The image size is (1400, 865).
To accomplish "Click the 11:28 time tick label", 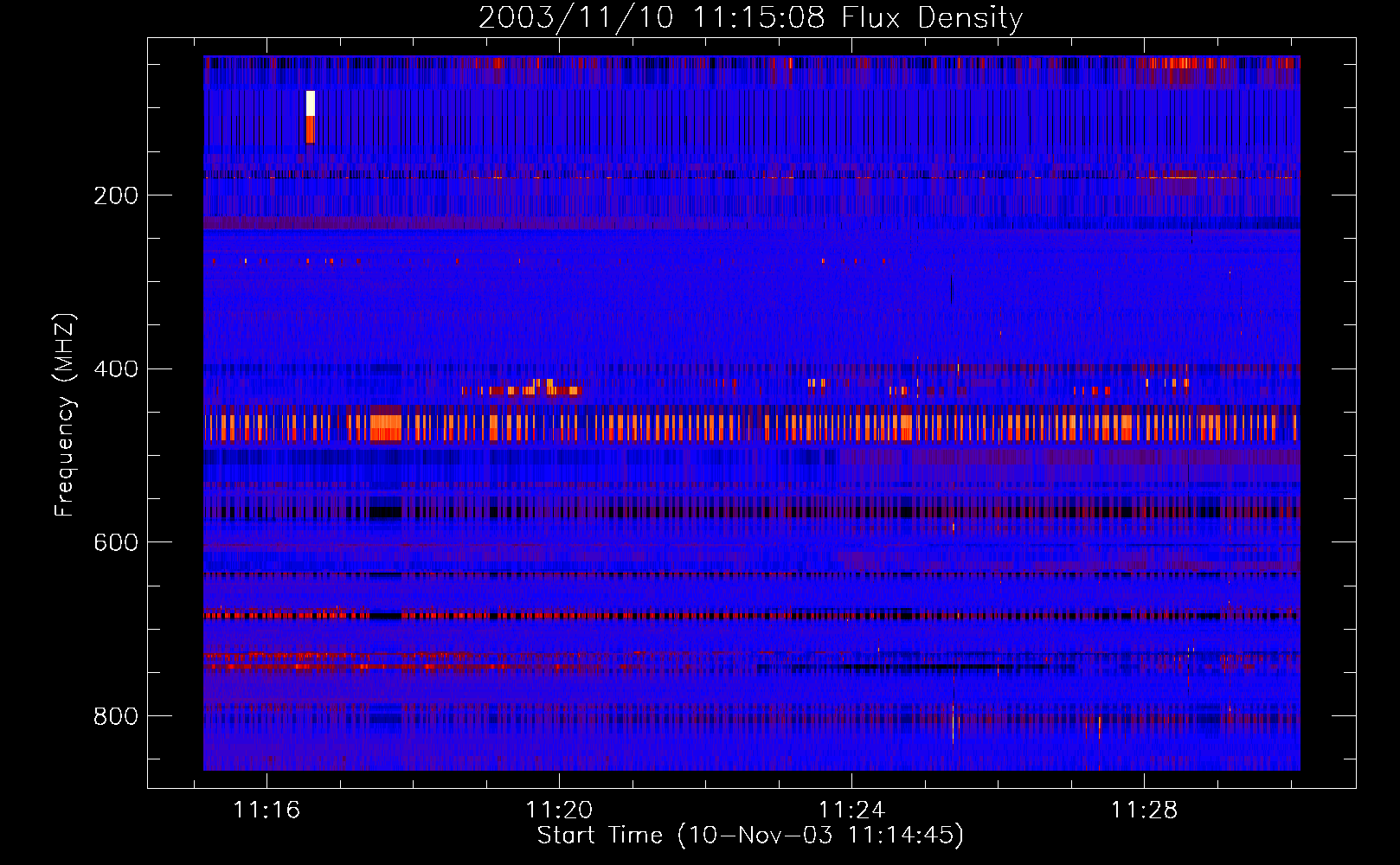I will pos(1144,810).
